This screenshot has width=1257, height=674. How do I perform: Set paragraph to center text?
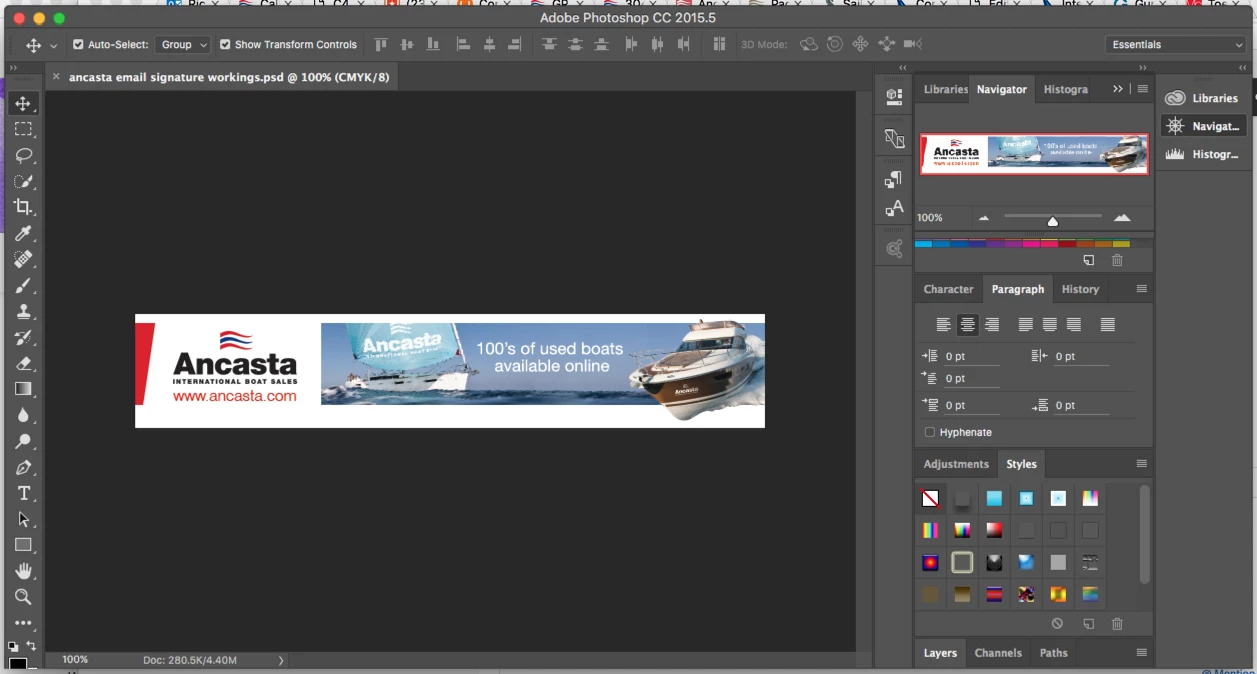(x=967, y=325)
